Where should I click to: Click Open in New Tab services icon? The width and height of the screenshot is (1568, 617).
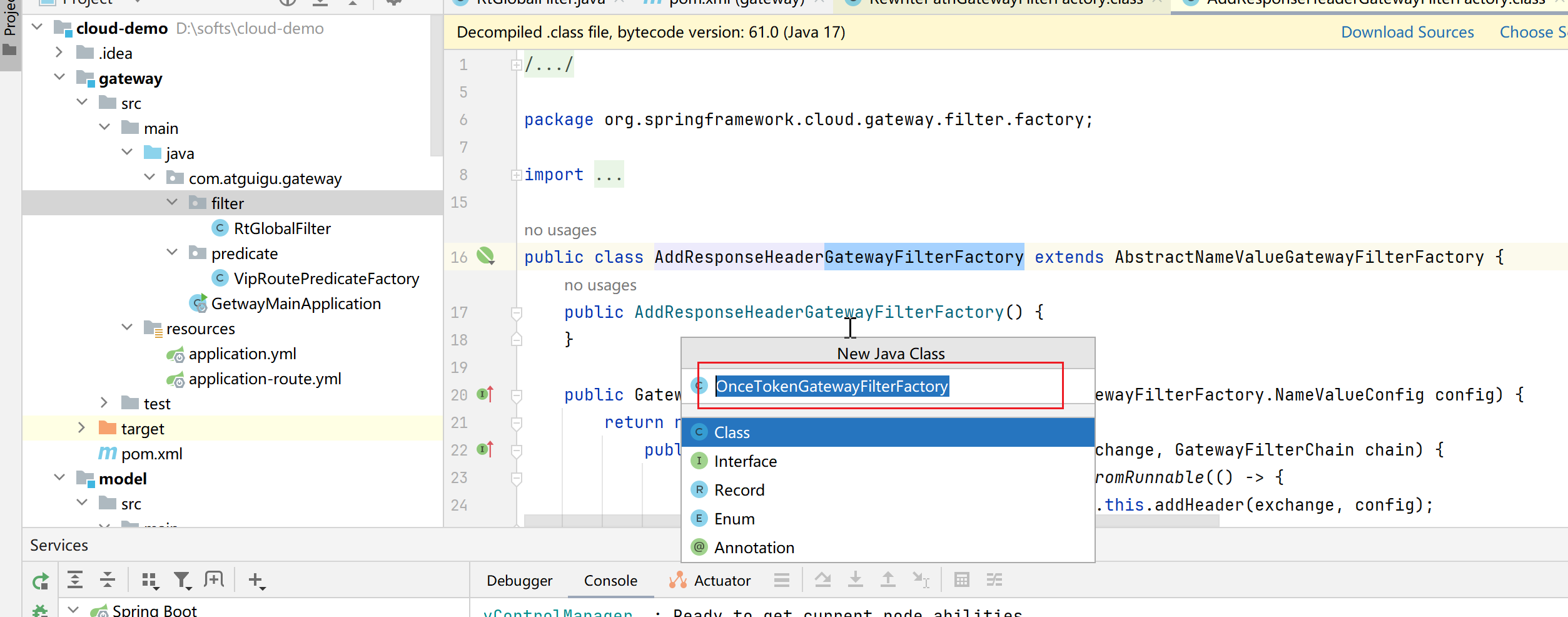coord(214,580)
